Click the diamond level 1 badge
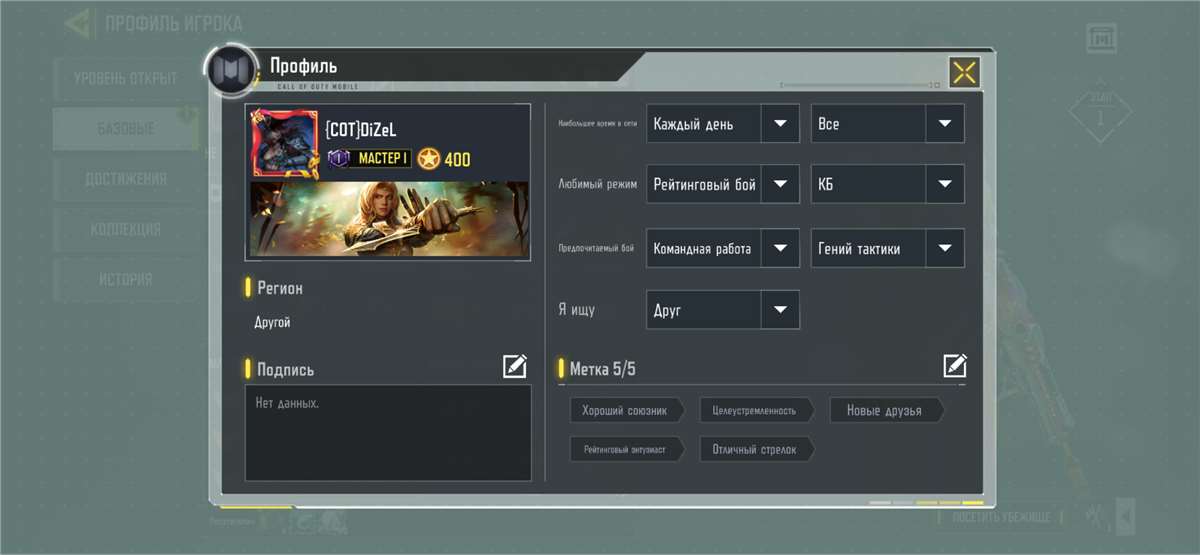 tap(1100, 112)
